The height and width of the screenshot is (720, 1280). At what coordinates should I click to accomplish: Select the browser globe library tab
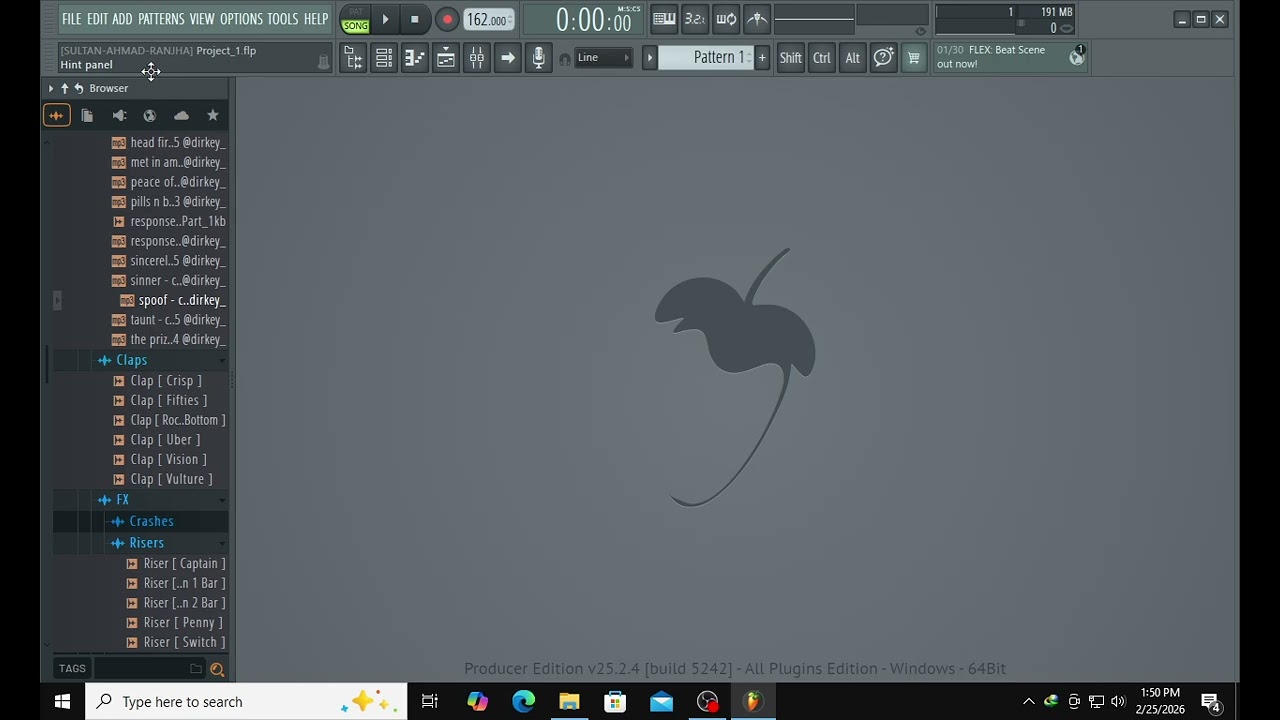coord(150,116)
